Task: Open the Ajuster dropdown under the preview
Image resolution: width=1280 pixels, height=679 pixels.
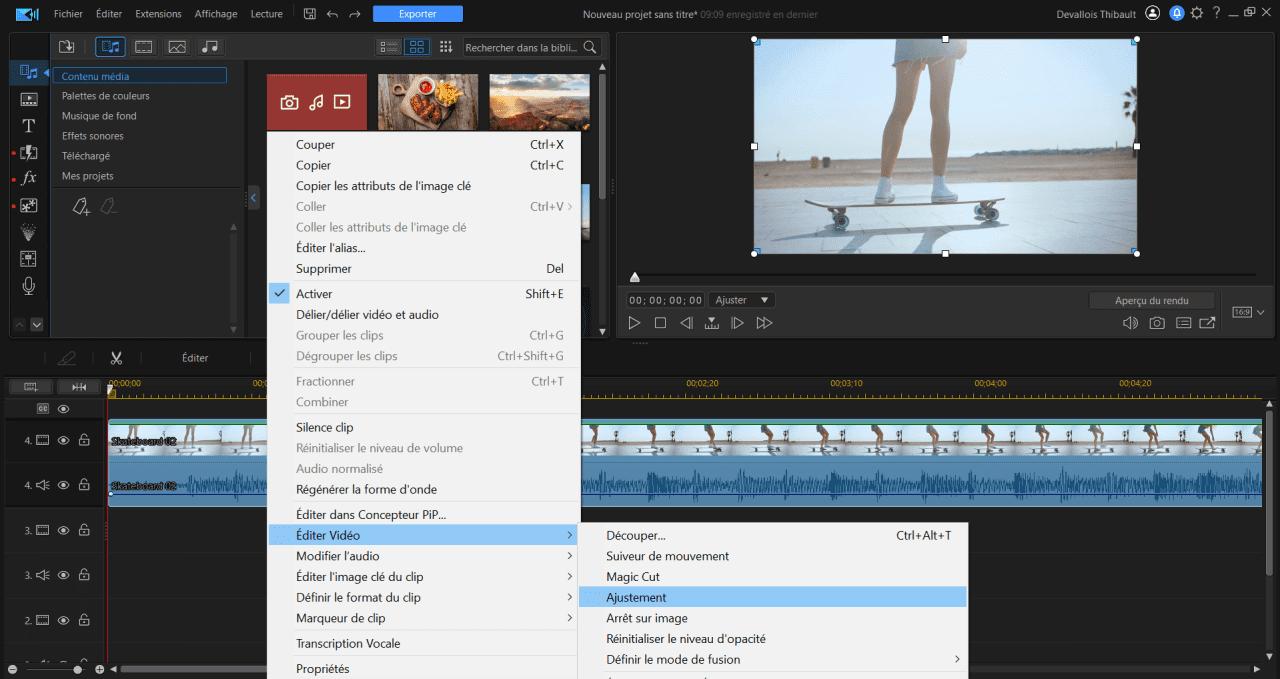Action: (x=741, y=299)
